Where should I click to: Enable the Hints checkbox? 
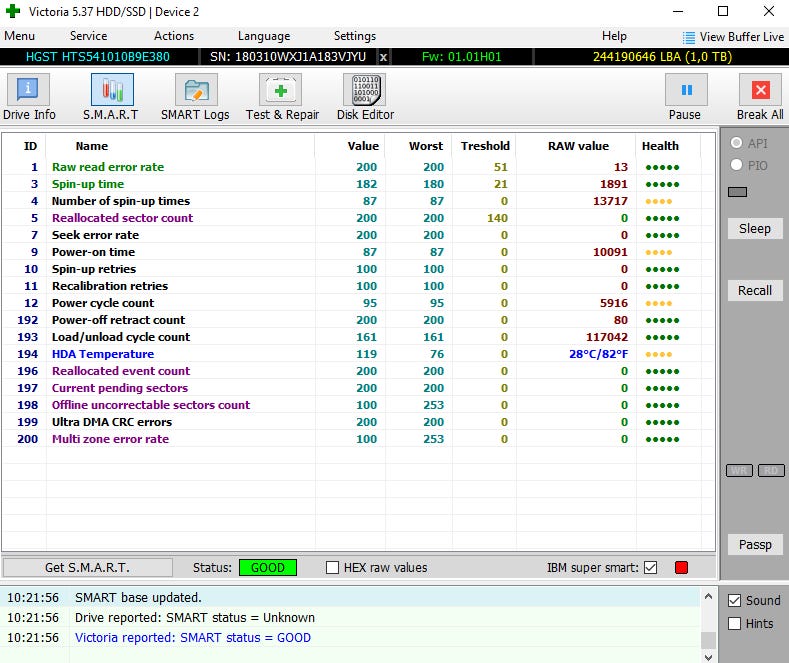pyautogui.click(x=735, y=624)
